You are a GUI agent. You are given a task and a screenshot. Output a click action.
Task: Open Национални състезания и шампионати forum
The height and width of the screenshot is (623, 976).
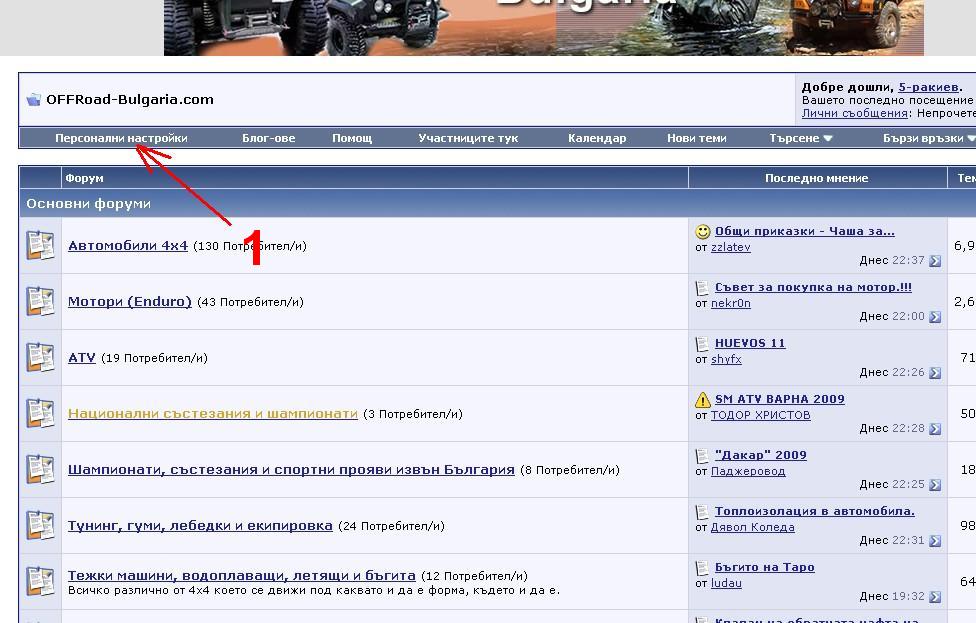point(213,414)
